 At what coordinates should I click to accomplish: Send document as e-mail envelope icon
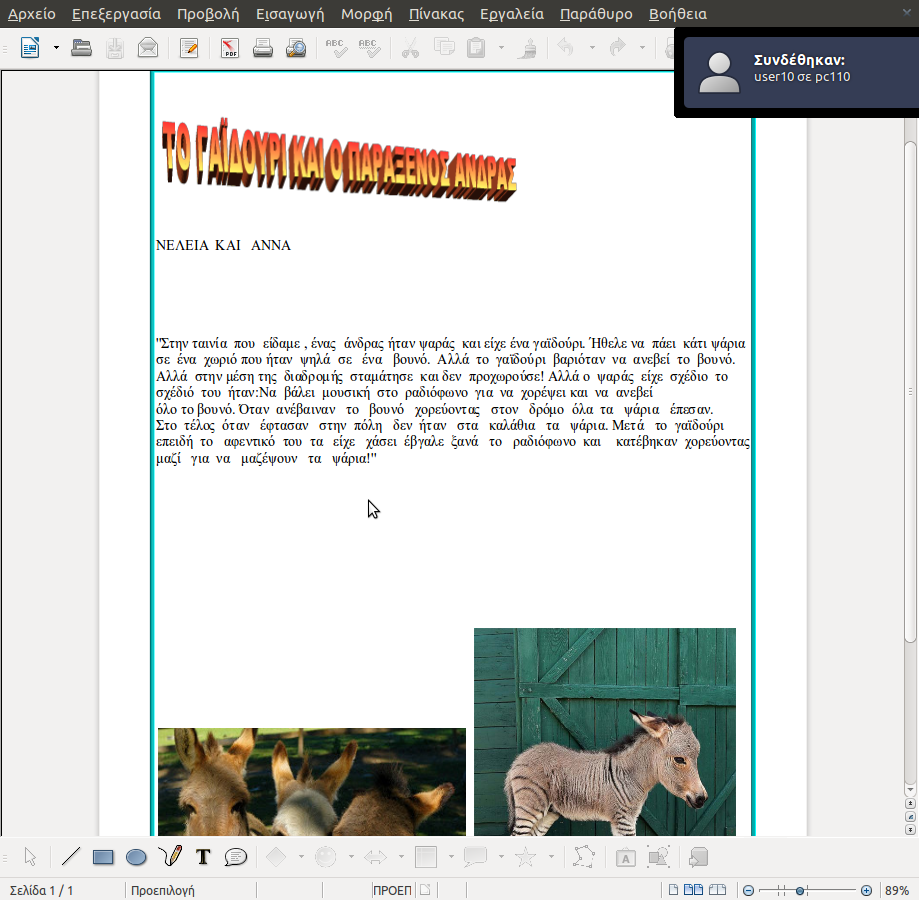[148, 47]
